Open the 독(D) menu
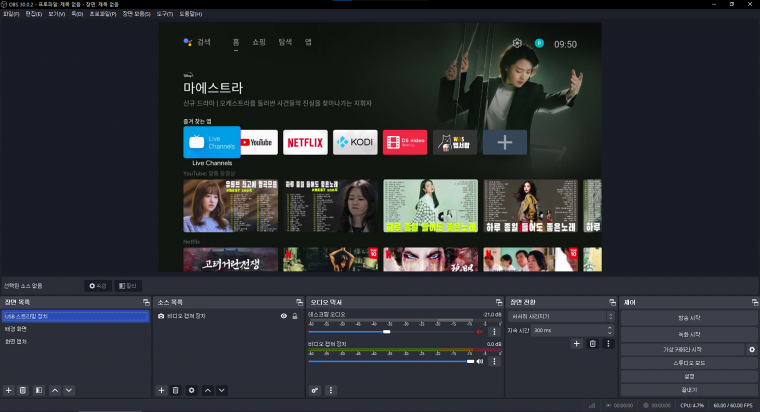The image size is (760, 412). click(77, 14)
